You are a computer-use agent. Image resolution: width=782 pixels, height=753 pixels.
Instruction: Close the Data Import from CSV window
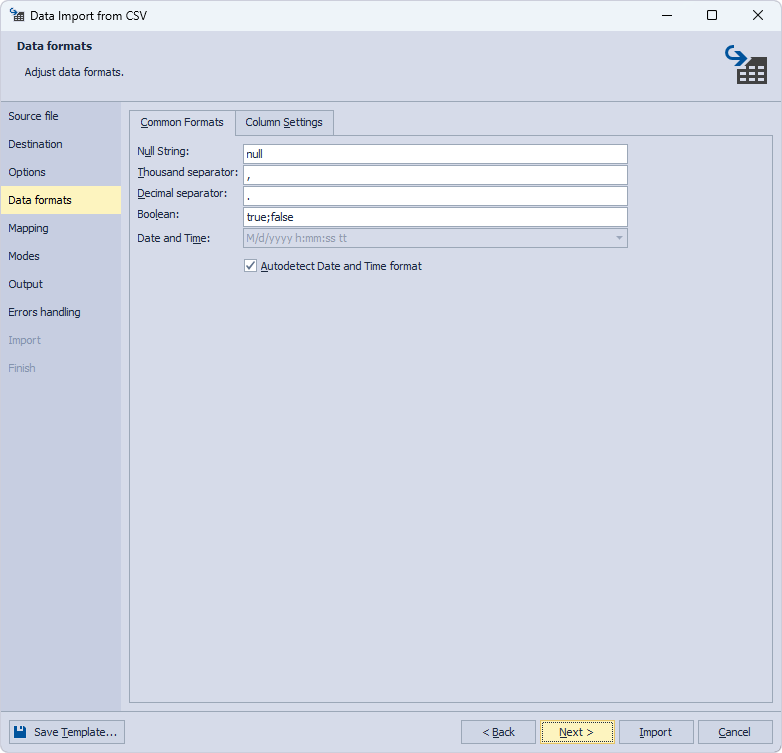tap(758, 15)
